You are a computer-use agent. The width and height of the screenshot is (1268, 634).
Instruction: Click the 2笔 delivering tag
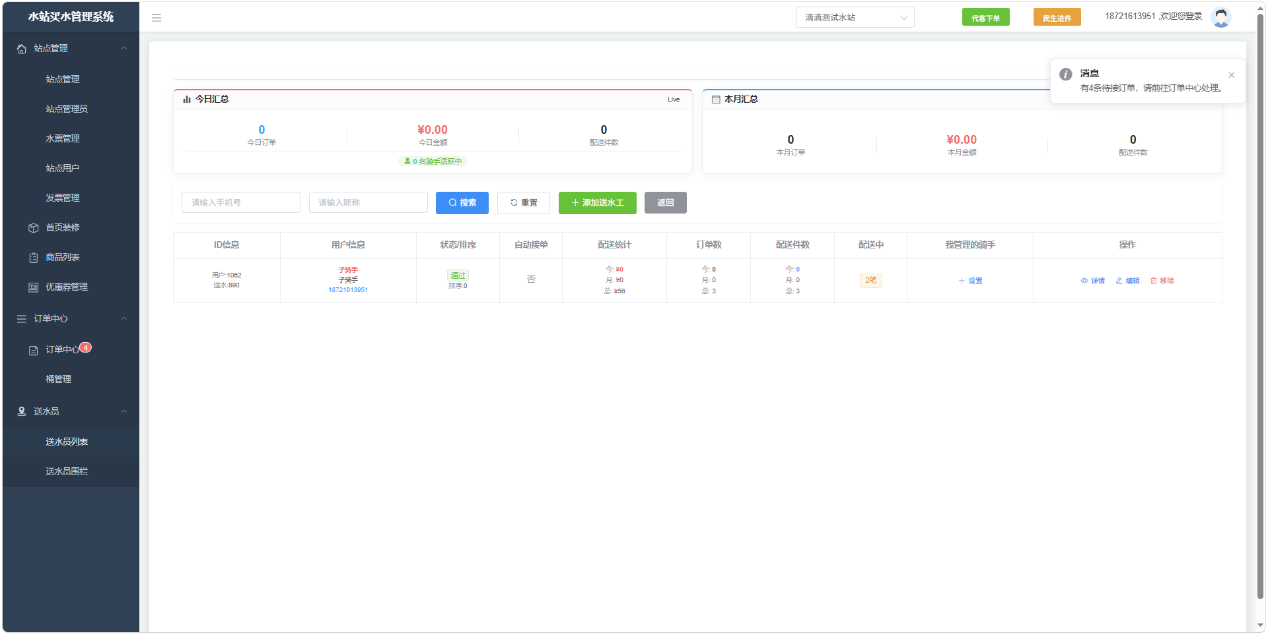pyautogui.click(x=871, y=280)
